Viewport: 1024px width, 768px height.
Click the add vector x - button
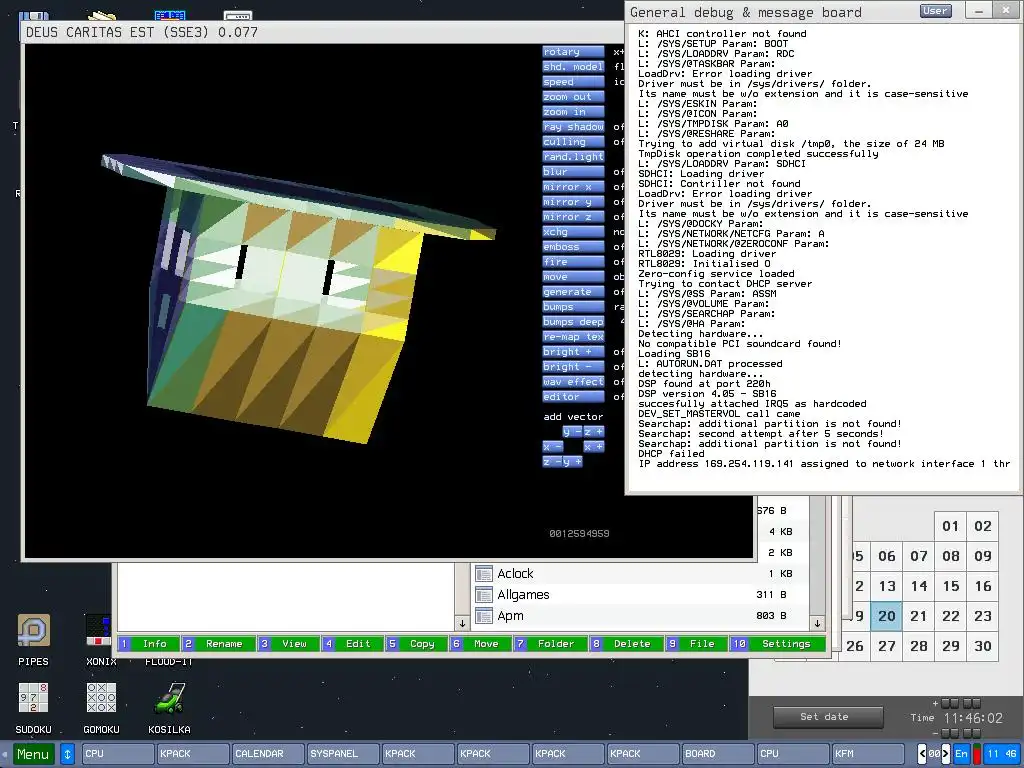click(553, 447)
